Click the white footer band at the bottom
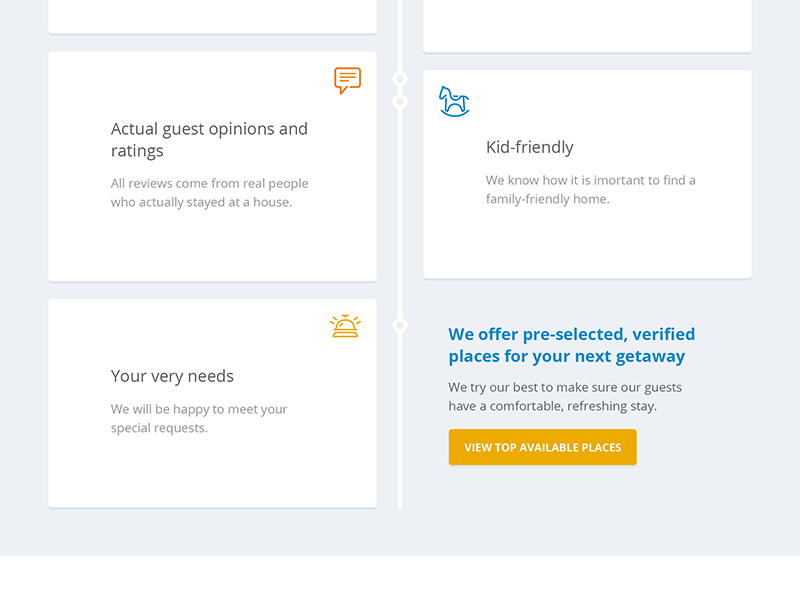This screenshot has width=800, height=600. [x=400, y=578]
